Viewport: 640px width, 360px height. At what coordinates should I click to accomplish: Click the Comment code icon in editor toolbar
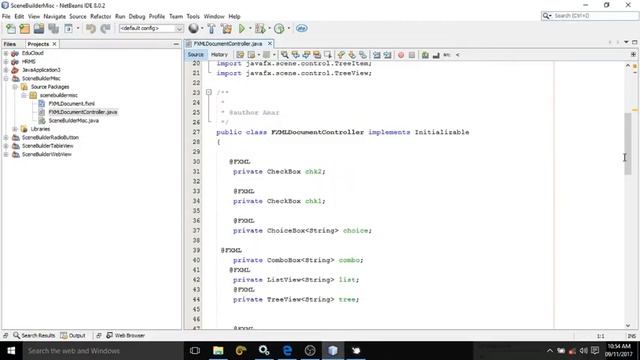point(425,55)
